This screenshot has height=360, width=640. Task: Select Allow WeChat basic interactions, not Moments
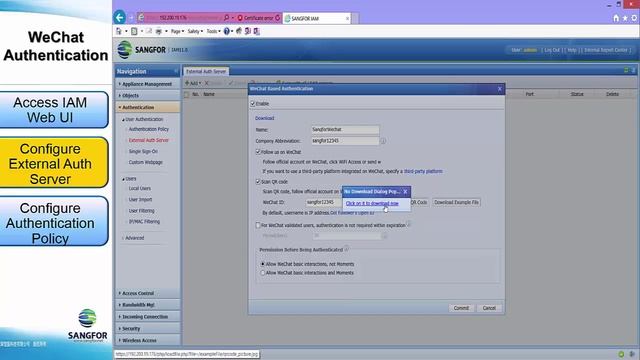(x=263, y=264)
